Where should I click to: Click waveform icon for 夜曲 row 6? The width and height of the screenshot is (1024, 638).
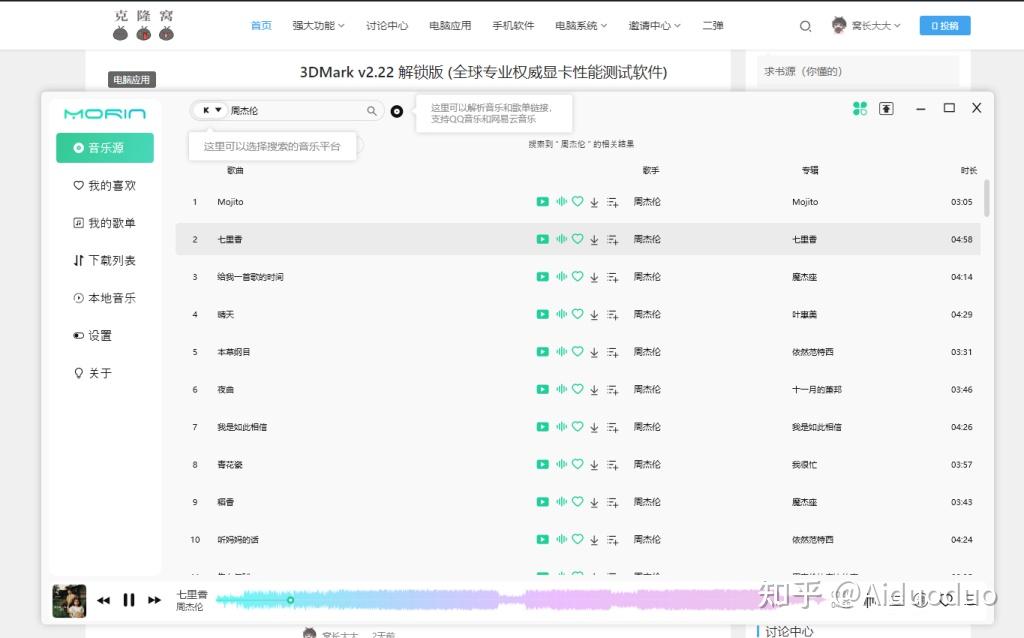click(562, 389)
